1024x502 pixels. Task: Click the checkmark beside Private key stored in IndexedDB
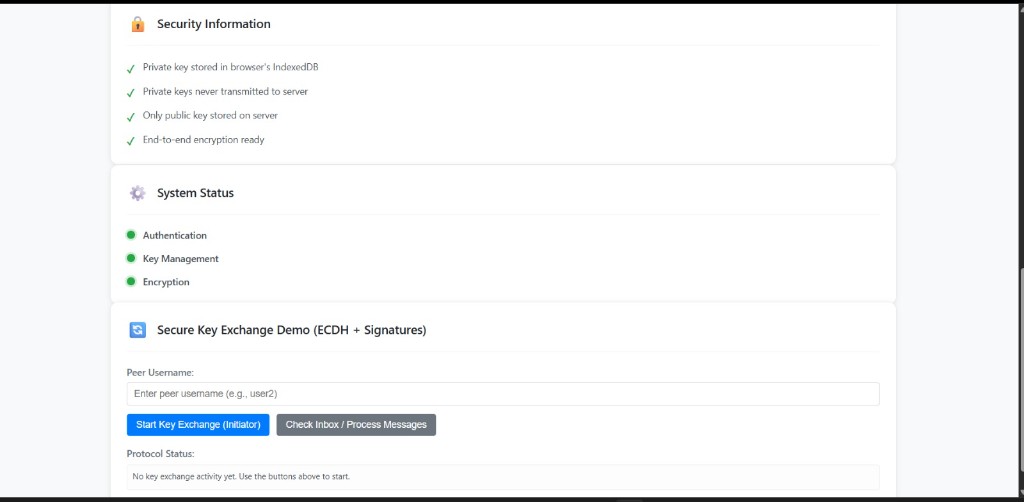(131, 69)
